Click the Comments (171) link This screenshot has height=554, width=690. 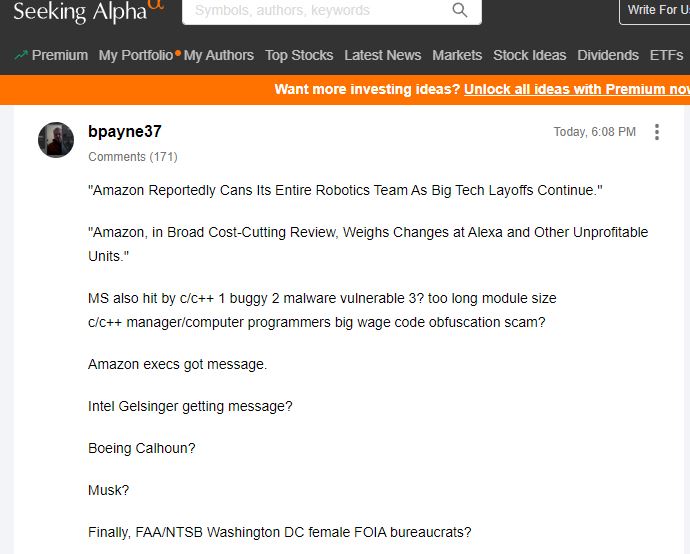coord(133,157)
